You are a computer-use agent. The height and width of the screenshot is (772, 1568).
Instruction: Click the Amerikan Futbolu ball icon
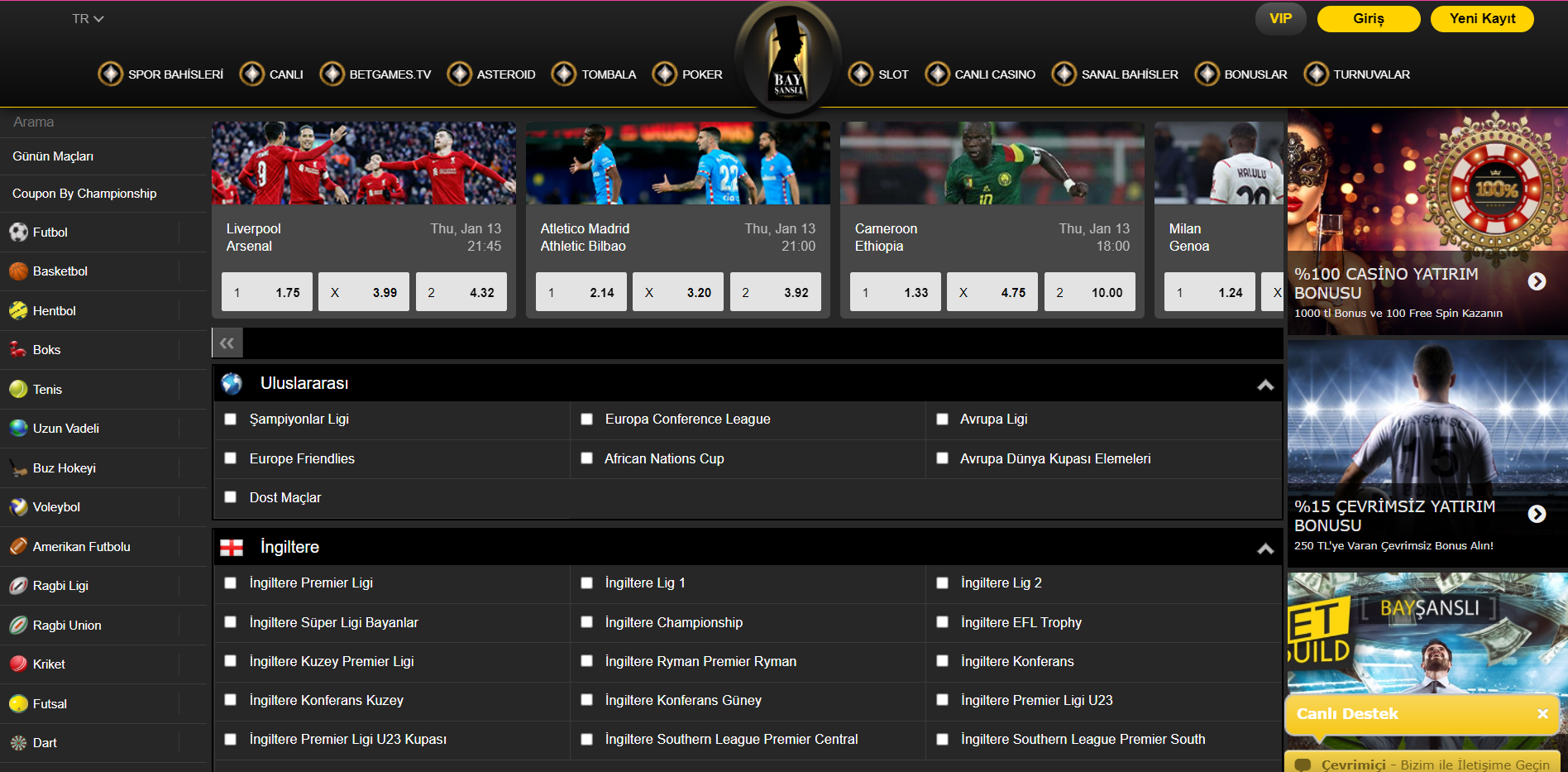[x=18, y=547]
